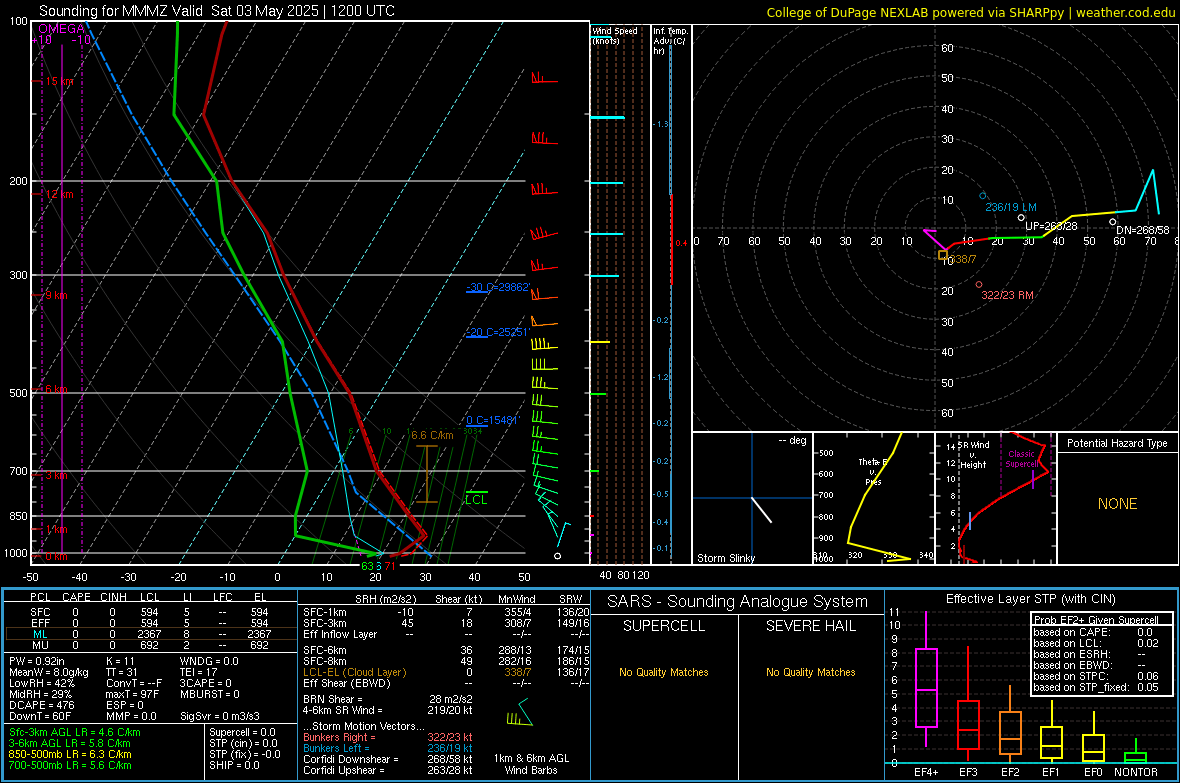This screenshot has width=1180, height=783.
Task: Click the 12 km height marker
Action: click(59, 194)
